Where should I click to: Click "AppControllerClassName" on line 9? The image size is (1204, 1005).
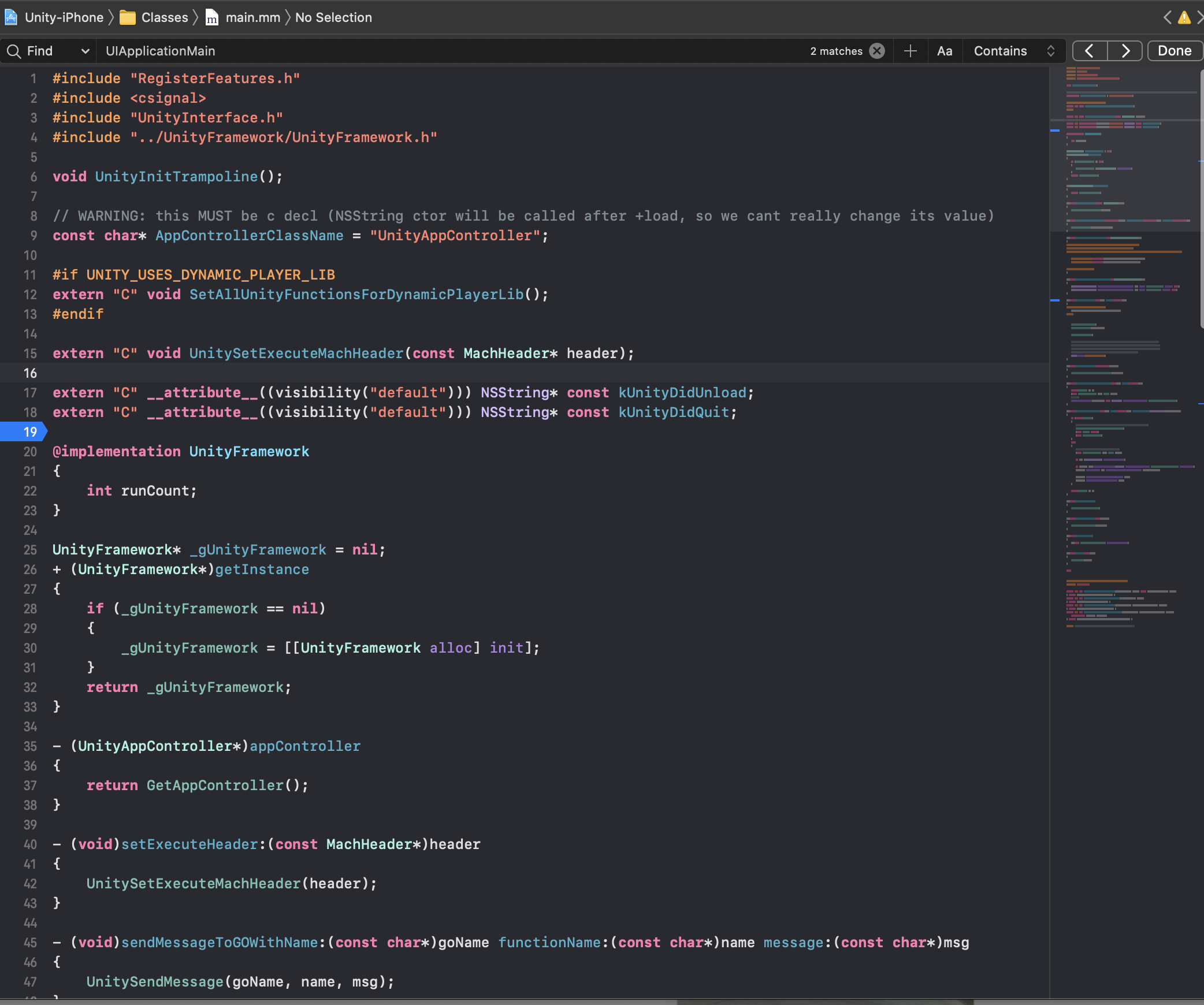pos(249,236)
